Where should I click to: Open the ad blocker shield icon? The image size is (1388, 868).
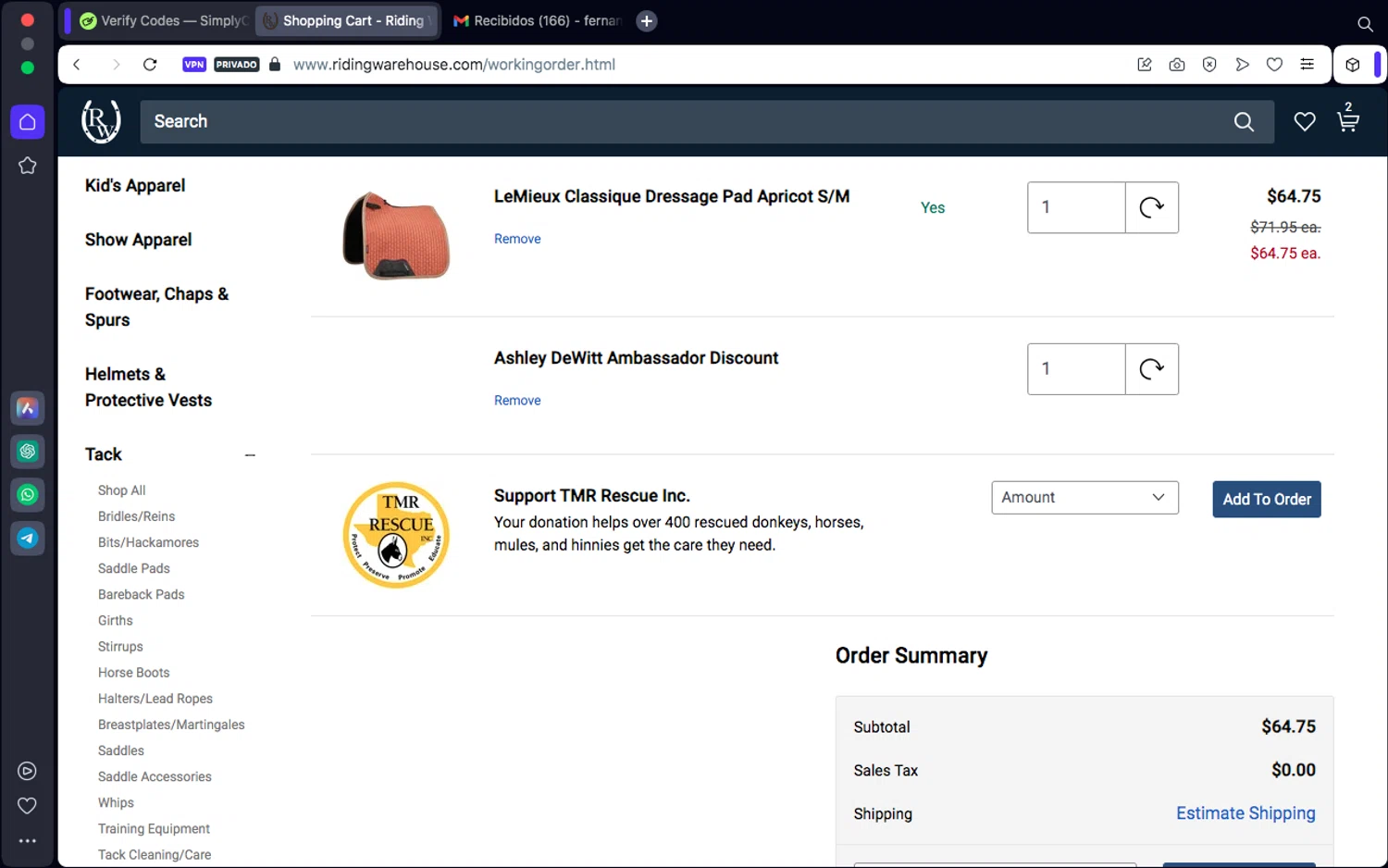[x=1209, y=65]
